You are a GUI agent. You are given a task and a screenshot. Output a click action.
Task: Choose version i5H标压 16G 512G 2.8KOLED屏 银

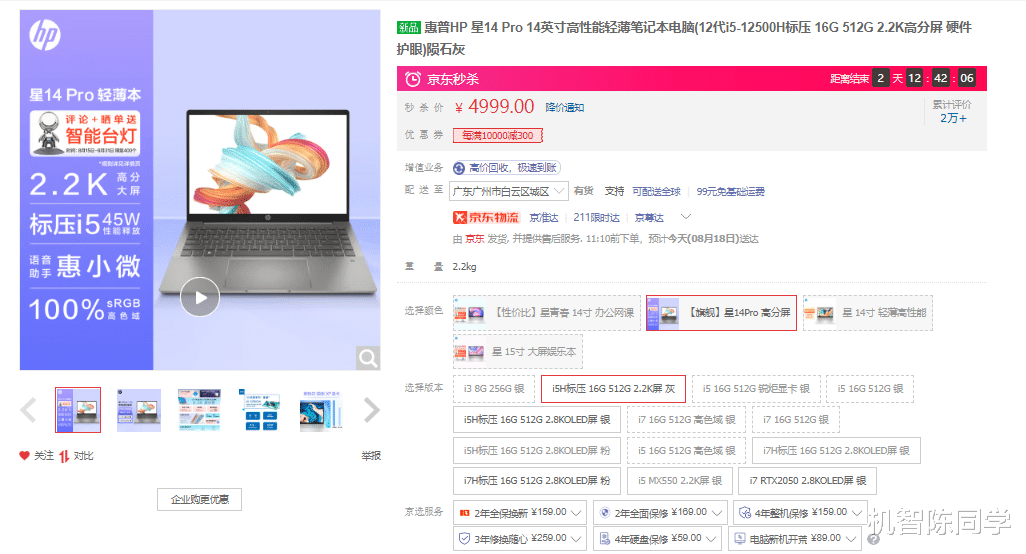coord(537,419)
